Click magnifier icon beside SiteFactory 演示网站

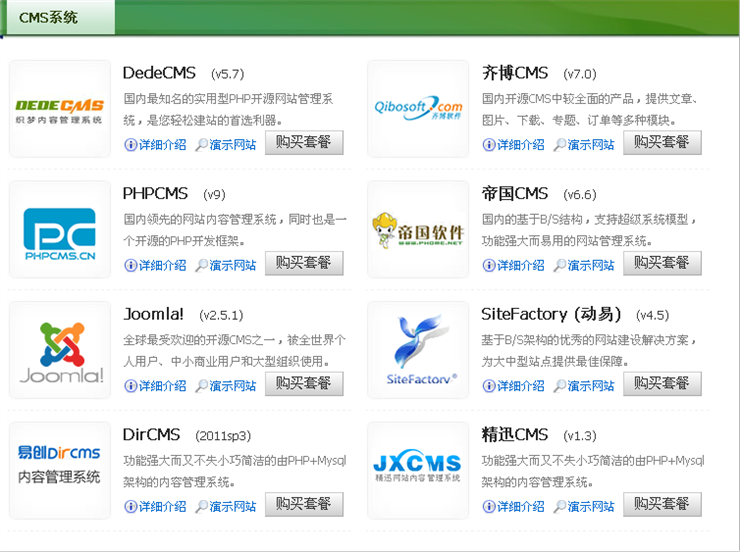pos(560,386)
